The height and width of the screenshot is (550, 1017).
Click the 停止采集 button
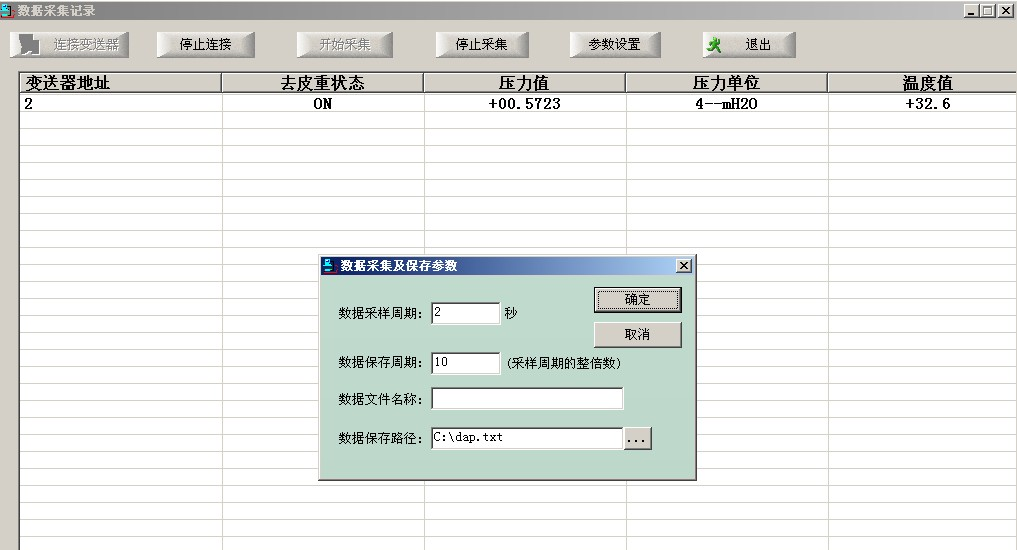point(481,45)
